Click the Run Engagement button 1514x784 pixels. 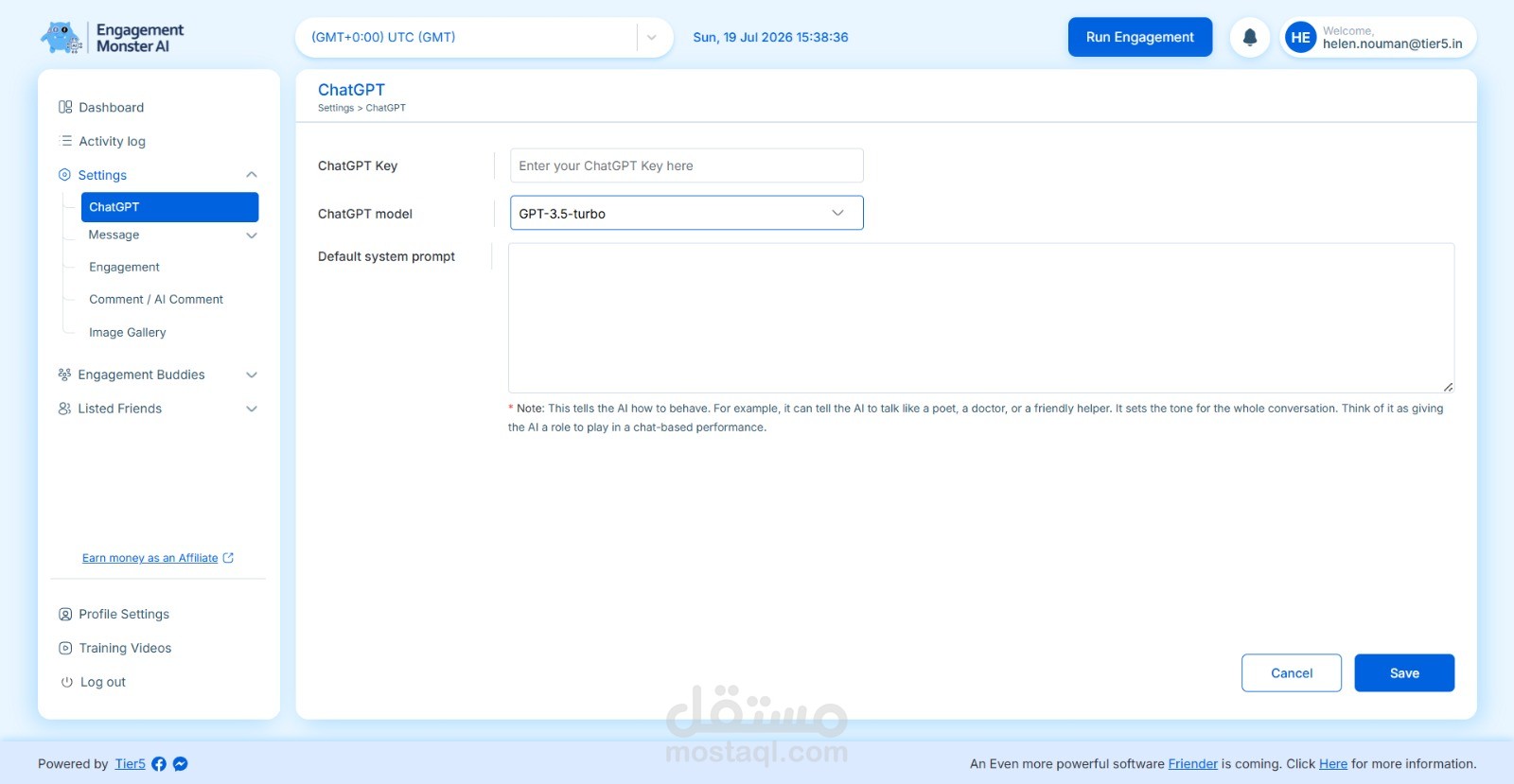point(1140,37)
